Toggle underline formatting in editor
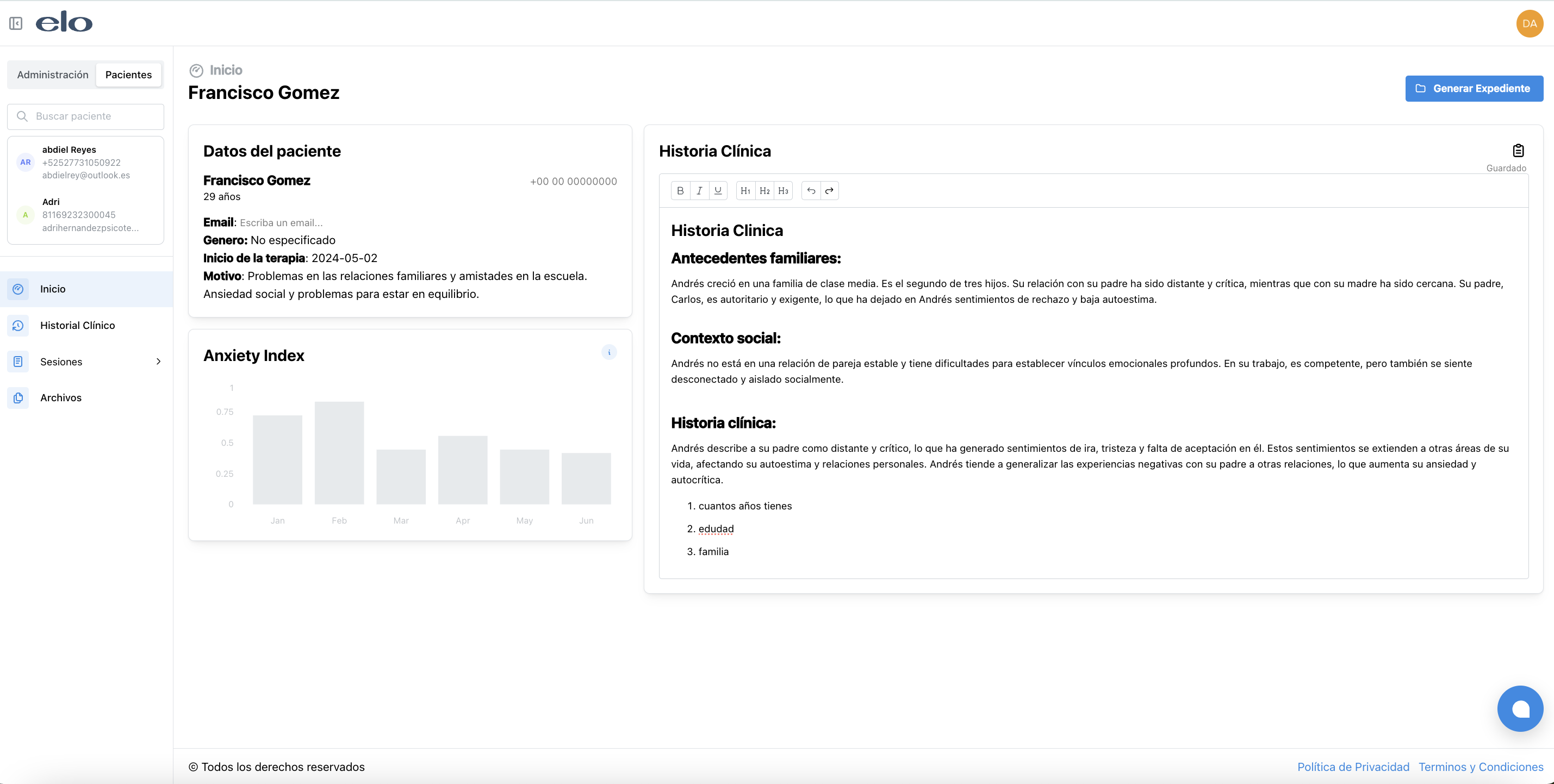 (718, 191)
